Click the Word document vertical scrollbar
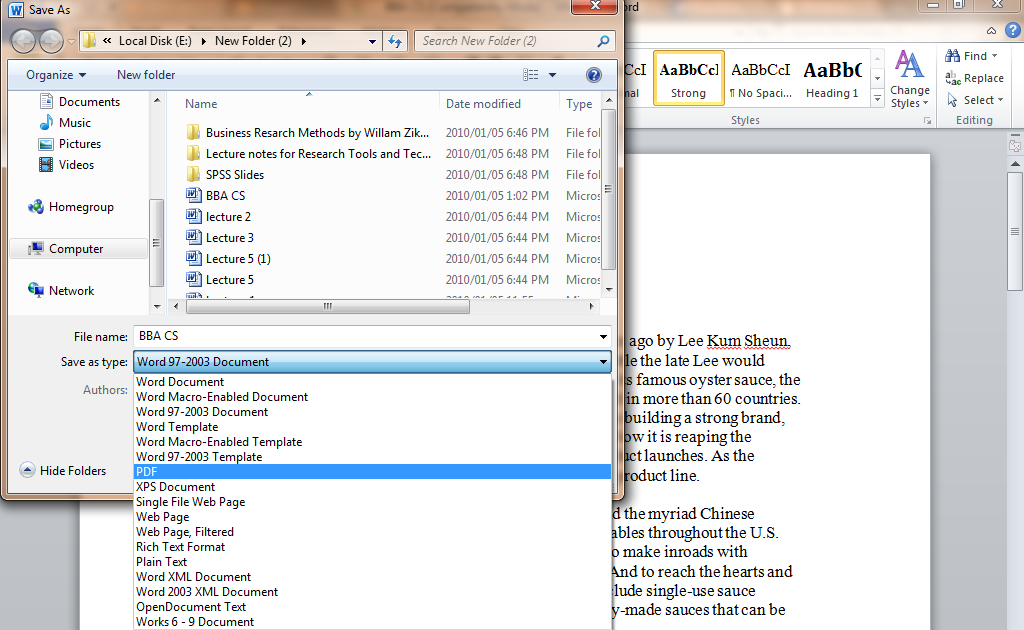 [1015, 231]
